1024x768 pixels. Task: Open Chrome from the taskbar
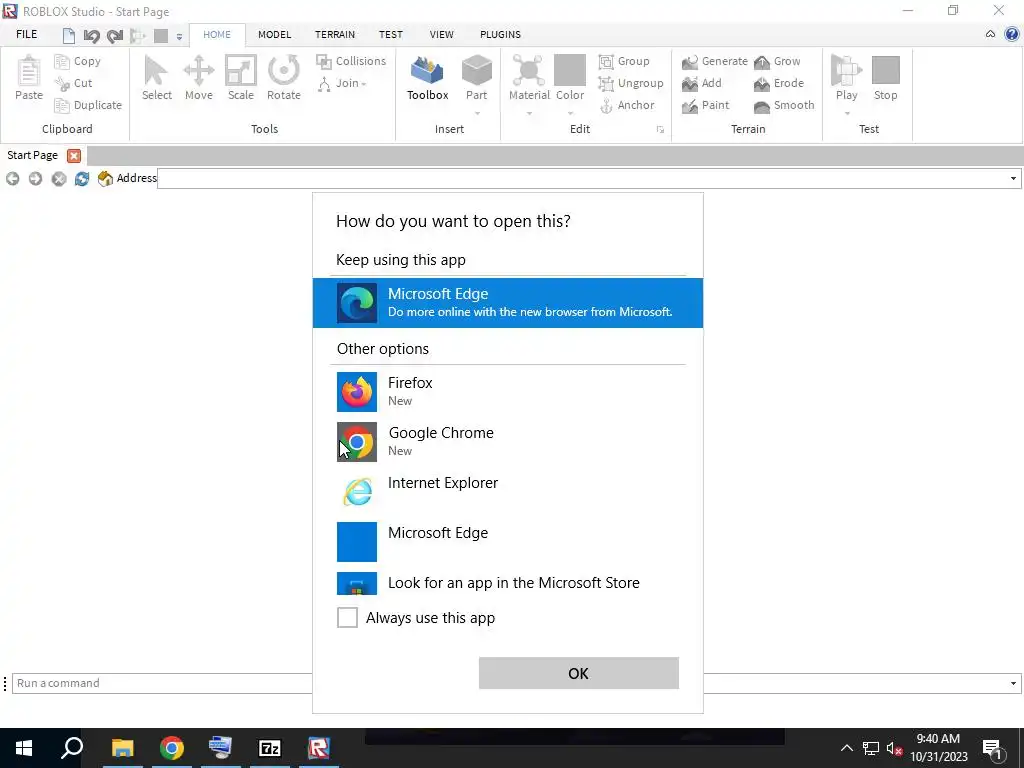172,748
